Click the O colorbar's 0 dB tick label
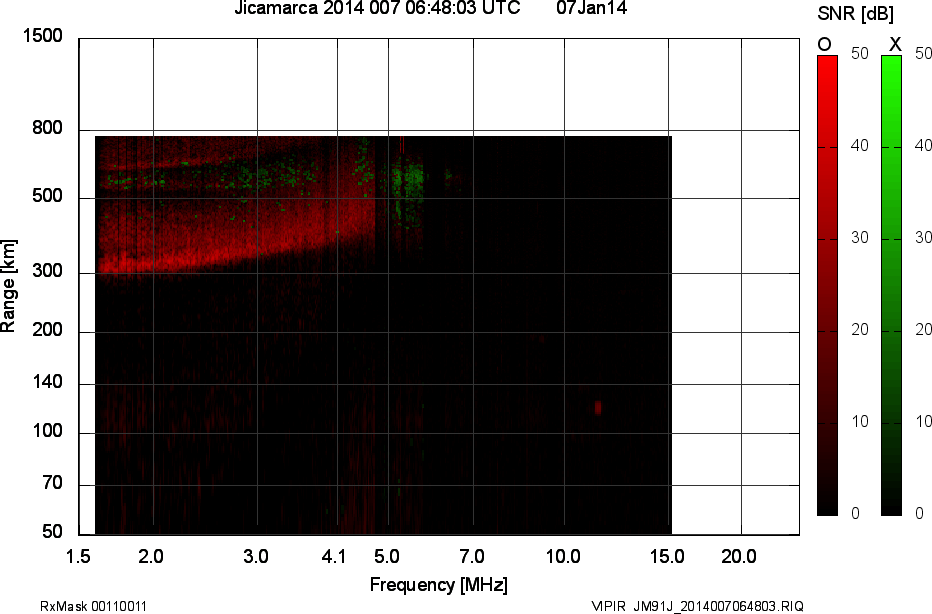Image resolution: width=932 pixels, height=614 pixels. coord(855,514)
